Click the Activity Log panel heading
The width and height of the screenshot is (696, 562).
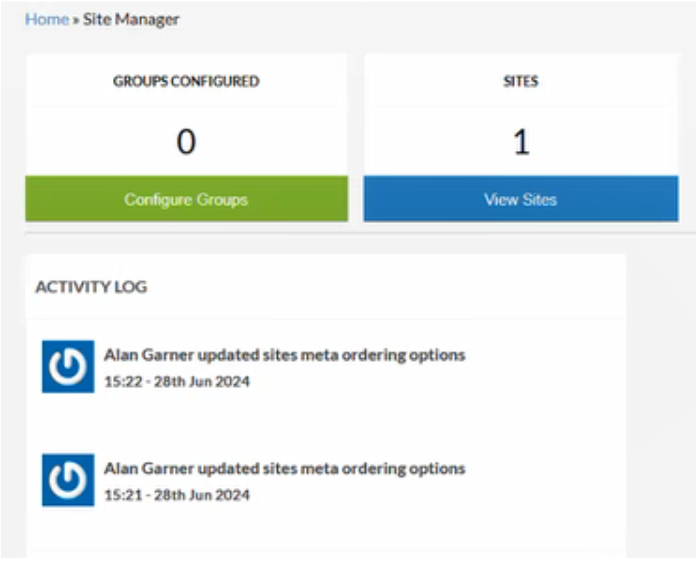click(x=91, y=287)
